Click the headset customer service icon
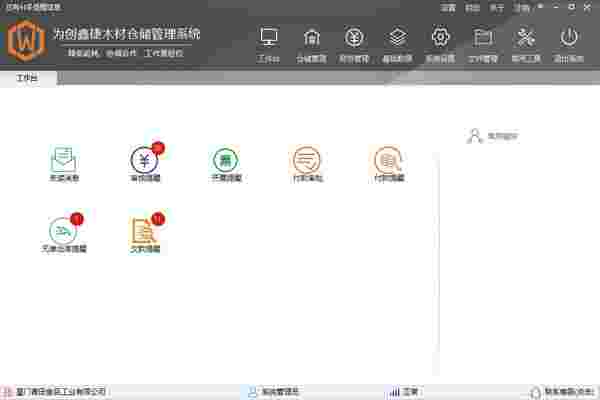Viewport: 600px width, 400px height. tap(535, 392)
